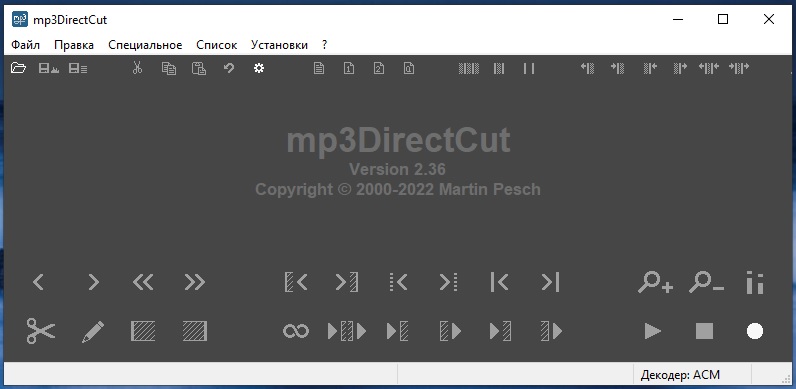Click the large scissors Cut button
The image size is (796, 389).
41,331
